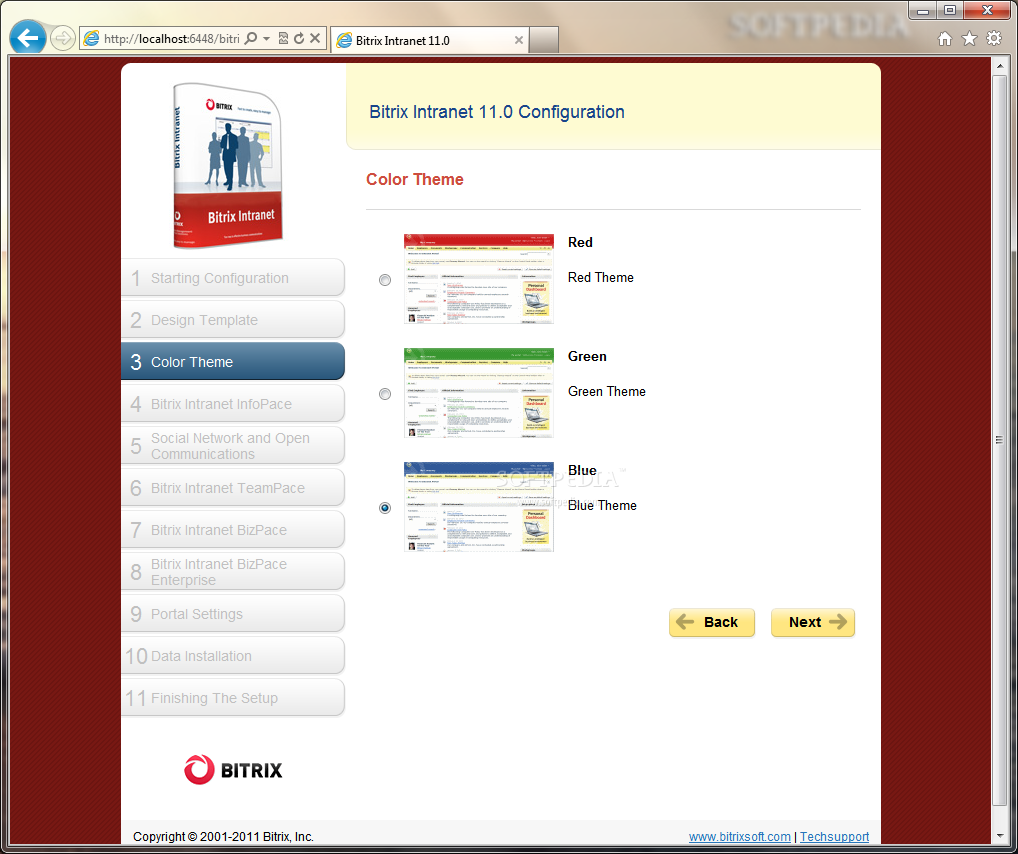Select step 3 Color Theme
The width and height of the screenshot is (1018, 854).
[233, 362]
